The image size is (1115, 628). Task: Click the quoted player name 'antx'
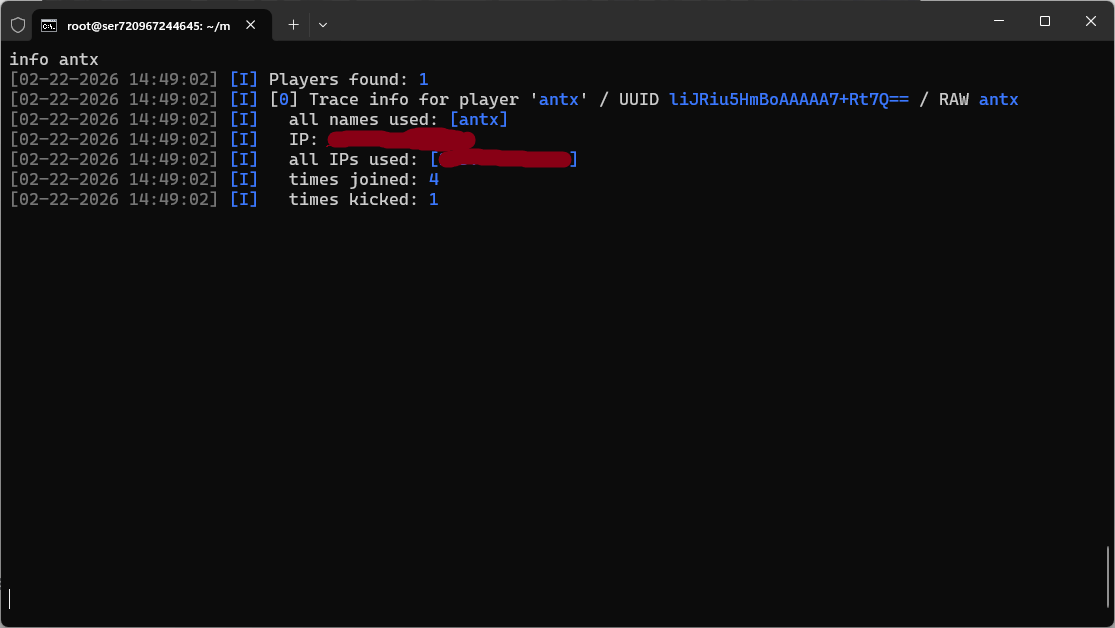(x=558, y=100)
